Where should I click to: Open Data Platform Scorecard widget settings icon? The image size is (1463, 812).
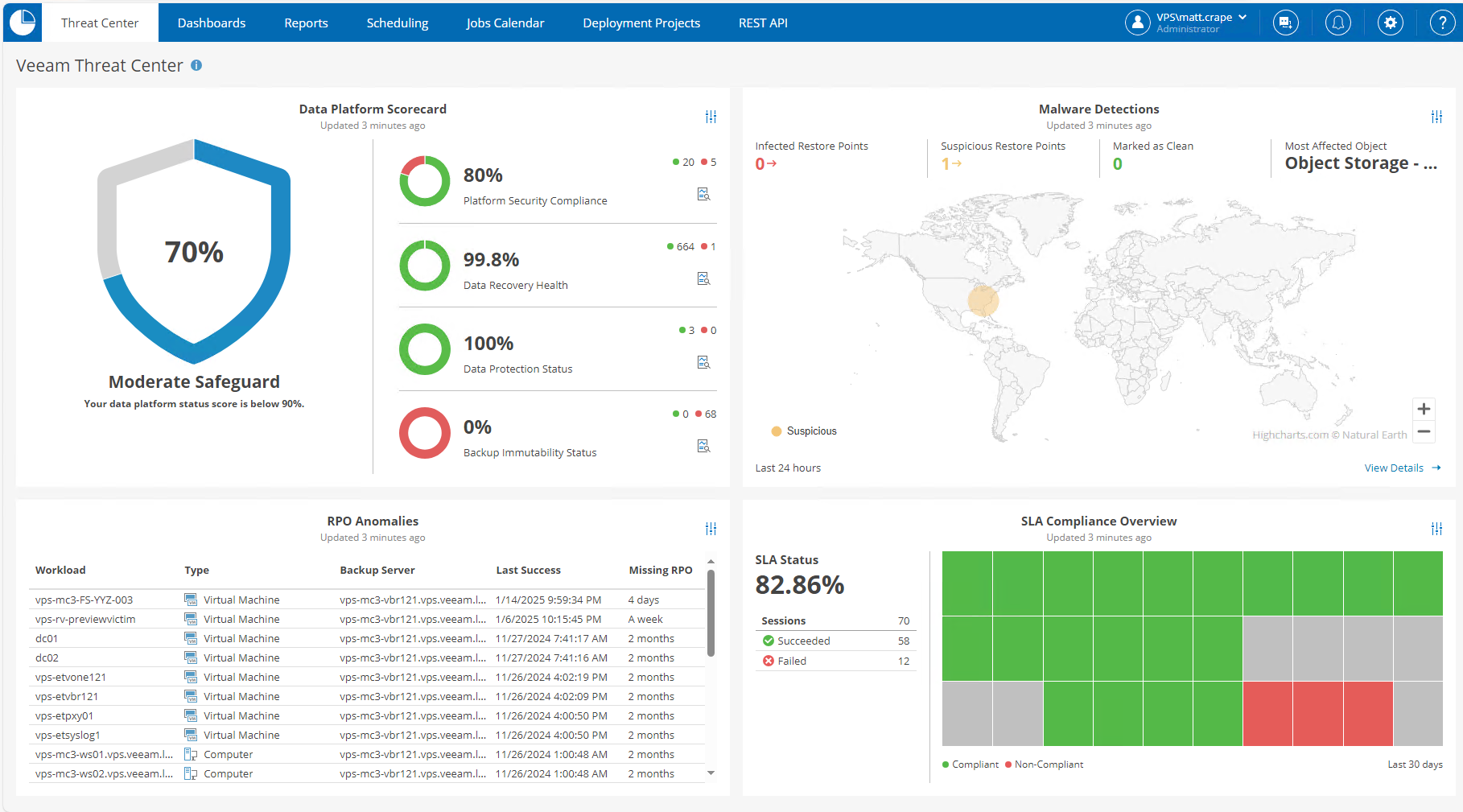pyautogui.click(x=711, y=117)
